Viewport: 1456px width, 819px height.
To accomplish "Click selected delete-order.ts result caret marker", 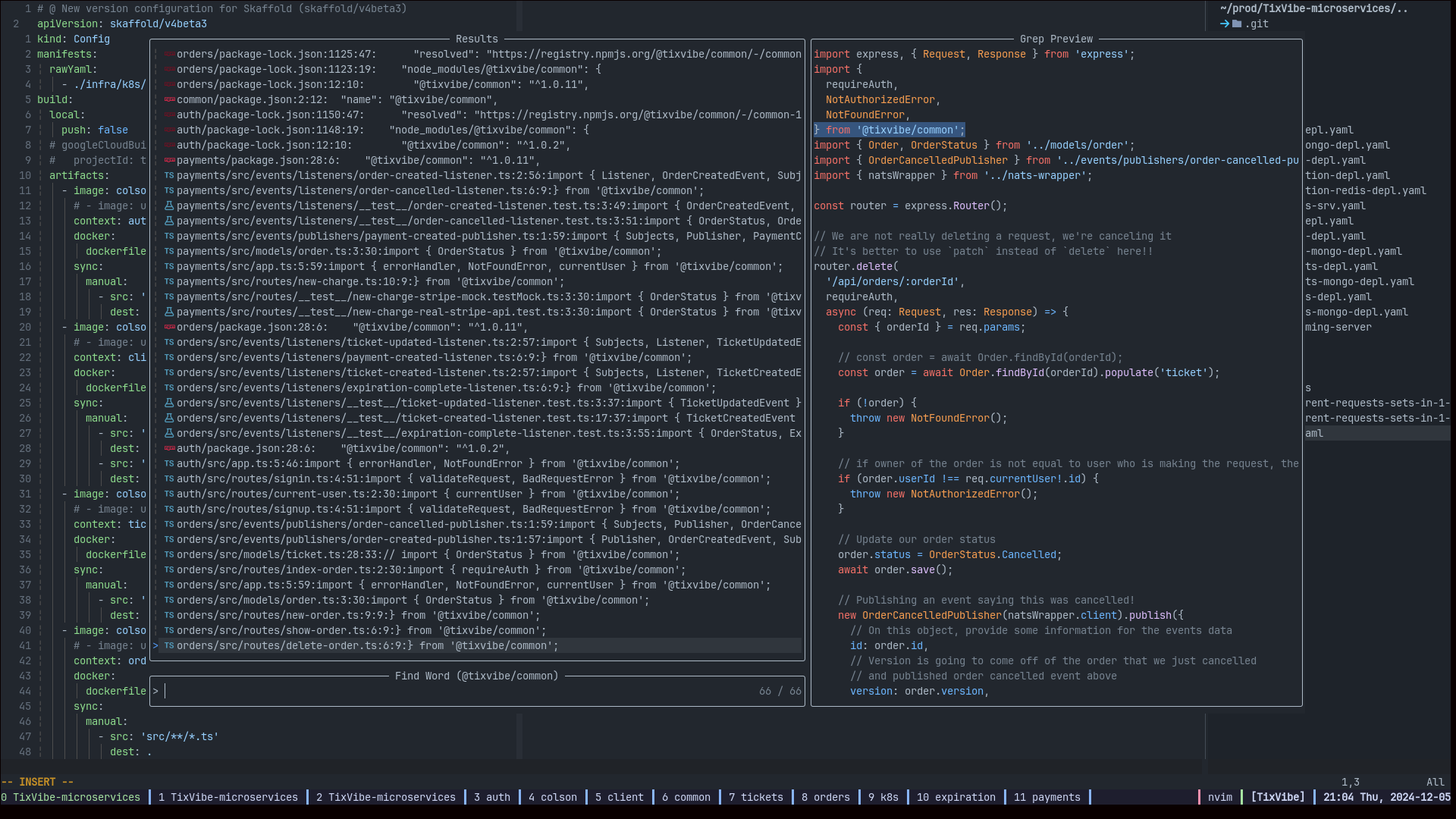I will coord(155,645).
